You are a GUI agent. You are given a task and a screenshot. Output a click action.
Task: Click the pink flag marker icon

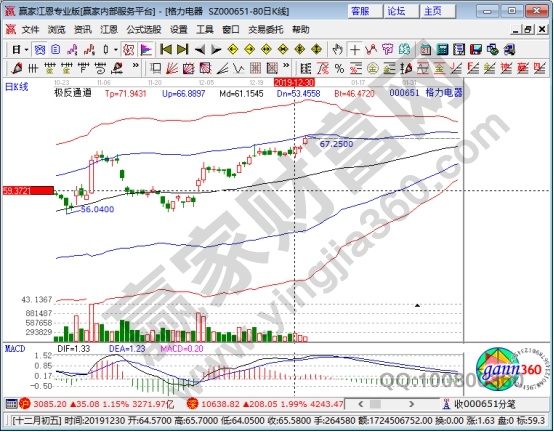click(x=146, y=50)
